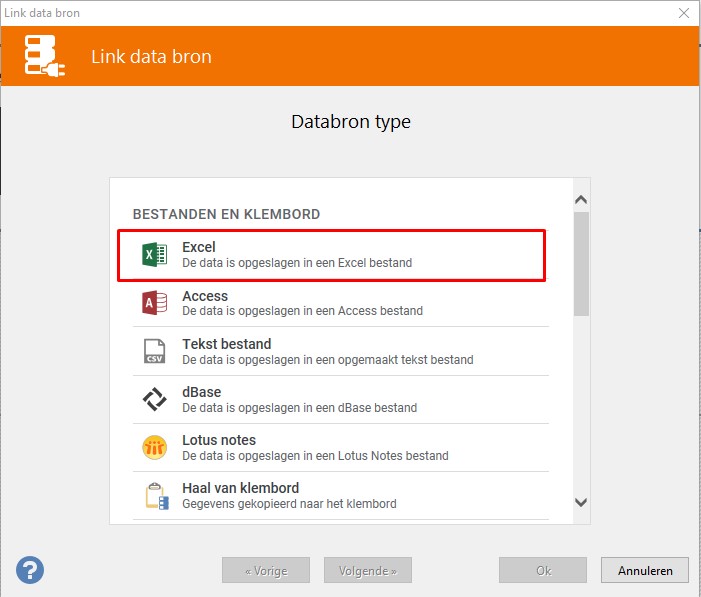Viewport: 701px width, 597px height.
Task: Select the Access database icon
Action: (x=154, y=303)
